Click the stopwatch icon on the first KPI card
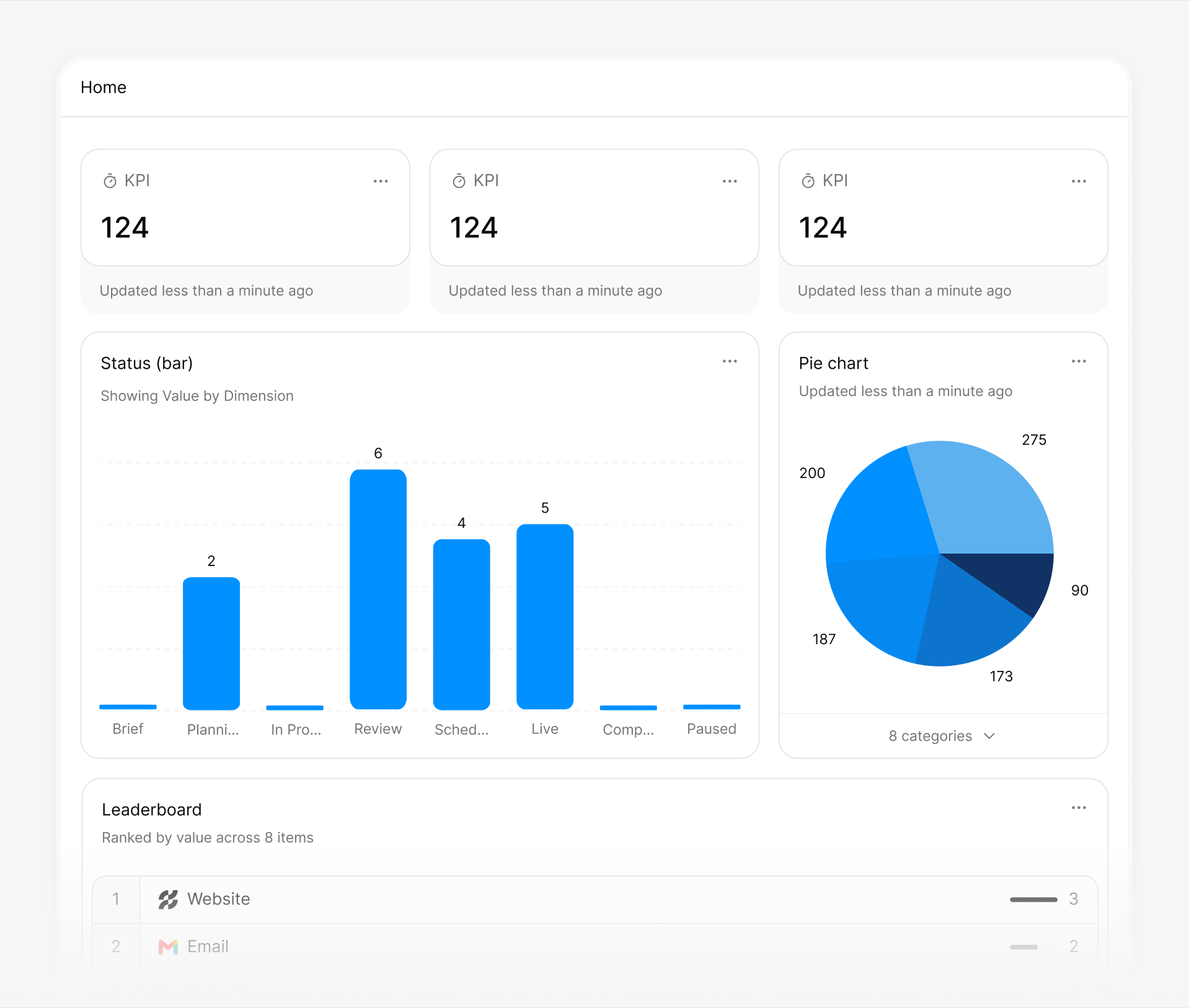 pos(110,181)
